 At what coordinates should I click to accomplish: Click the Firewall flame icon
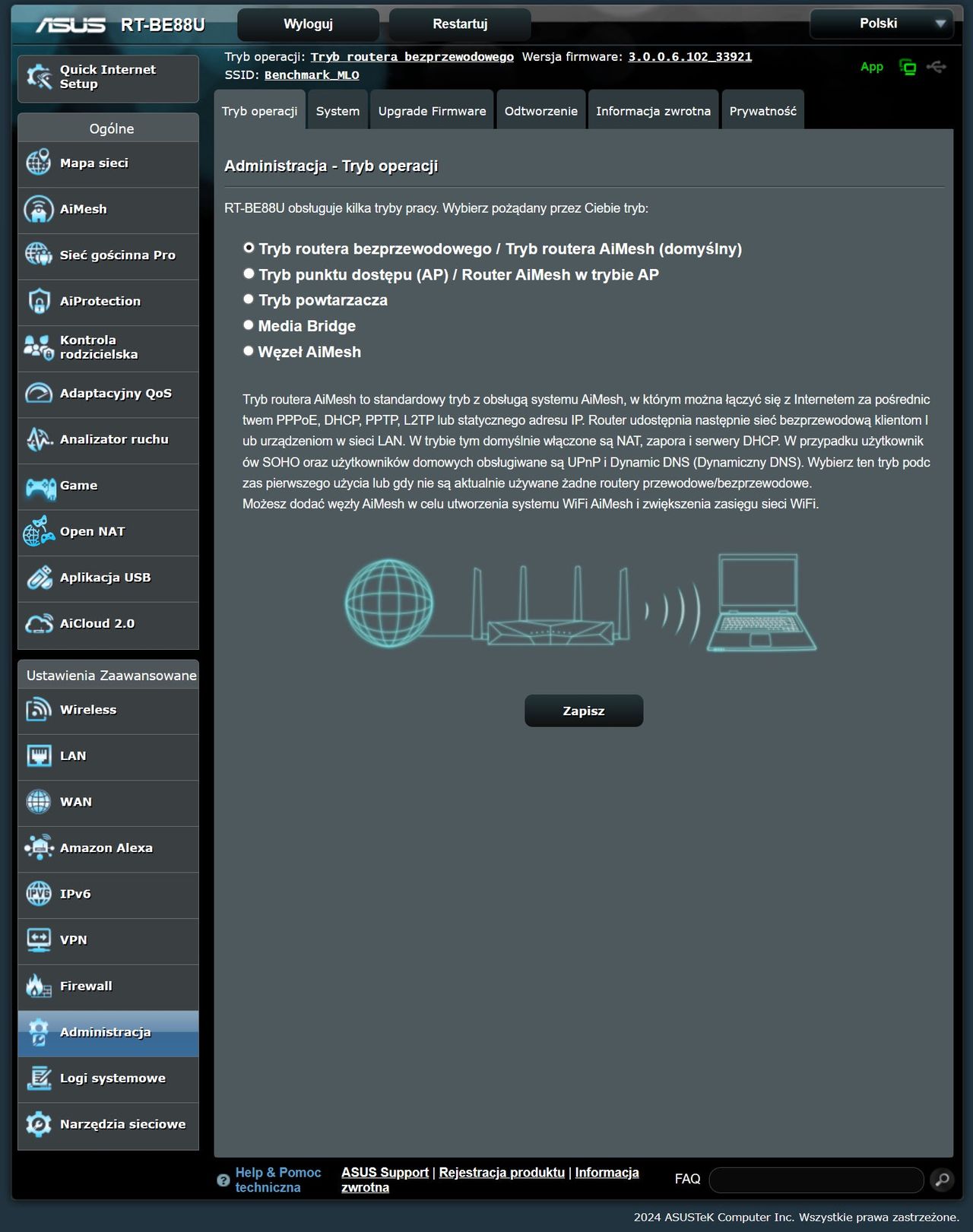(x=38, y=986)
